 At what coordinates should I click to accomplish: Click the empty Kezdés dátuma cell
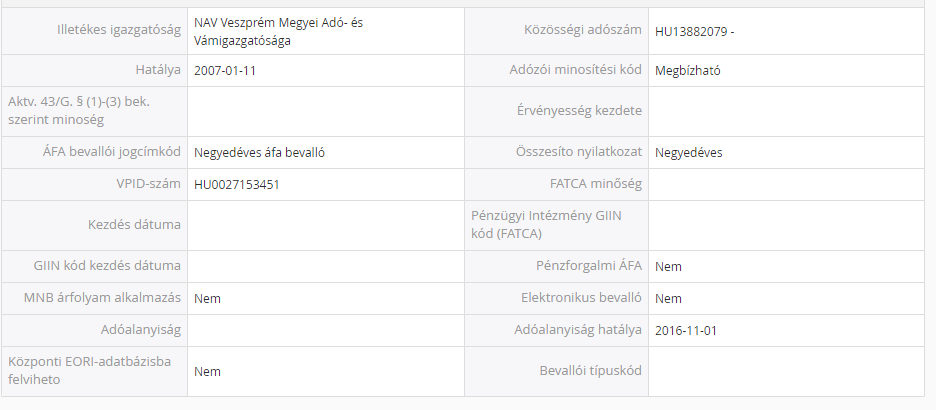325,226
